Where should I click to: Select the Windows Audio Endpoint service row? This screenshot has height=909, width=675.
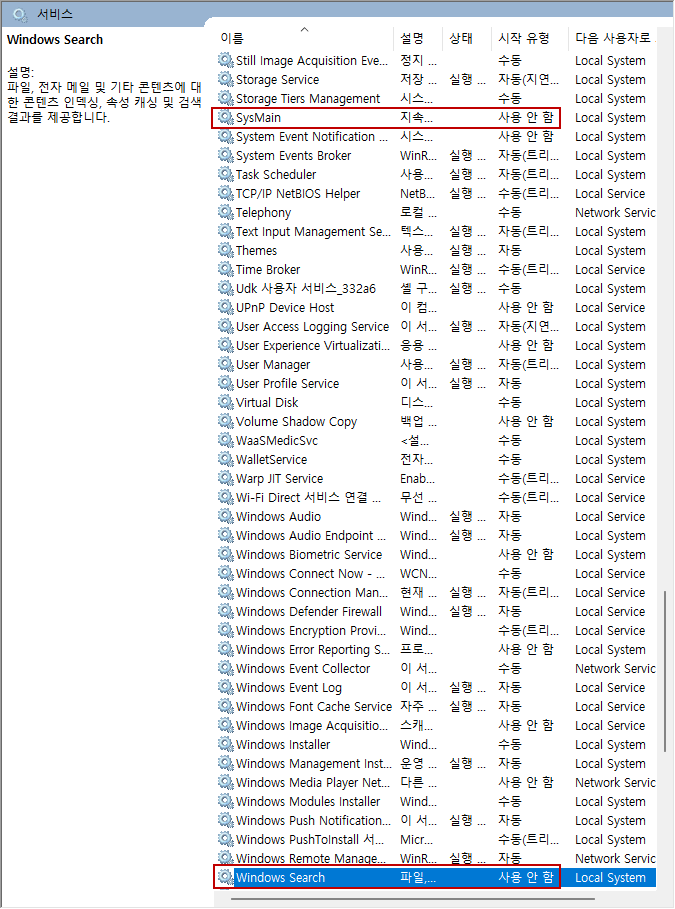coord(437,535)
